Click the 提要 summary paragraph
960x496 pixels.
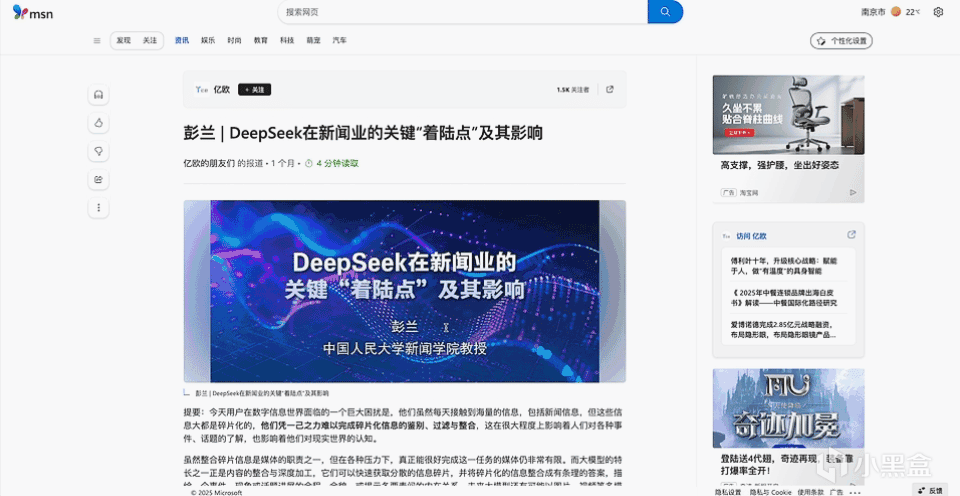(x=405, y=426)
